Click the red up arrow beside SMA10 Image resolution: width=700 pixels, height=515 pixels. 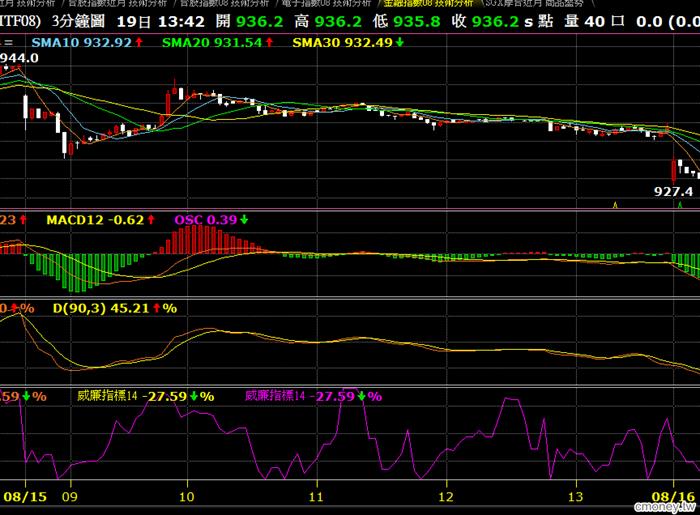139,42
